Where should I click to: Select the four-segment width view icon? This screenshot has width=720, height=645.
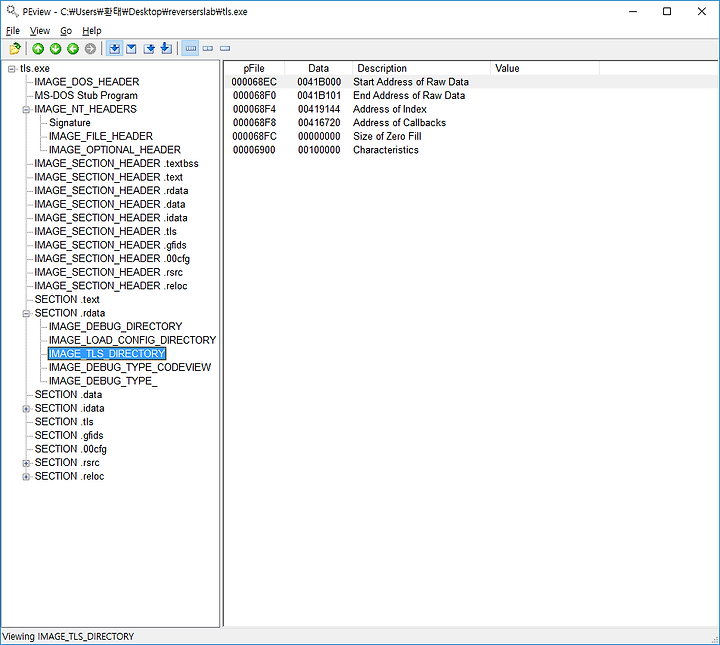pos(191,48)
